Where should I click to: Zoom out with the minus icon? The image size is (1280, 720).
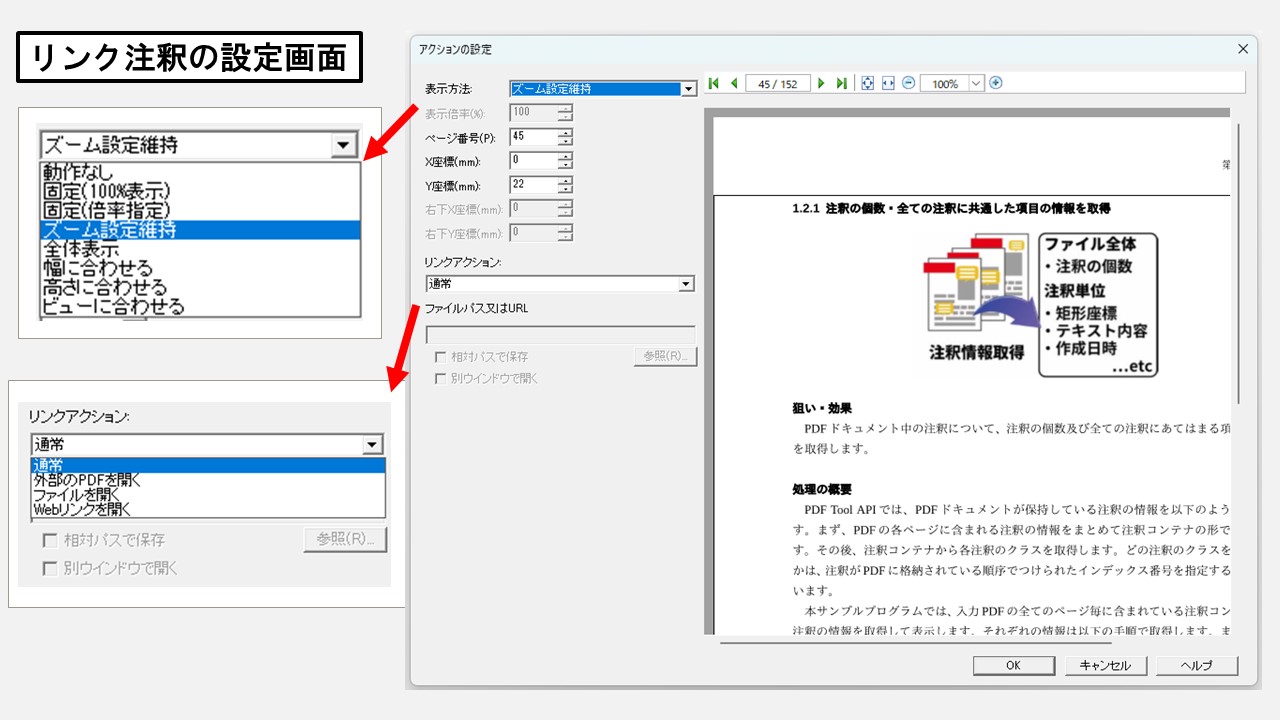[x=908, y=84]
